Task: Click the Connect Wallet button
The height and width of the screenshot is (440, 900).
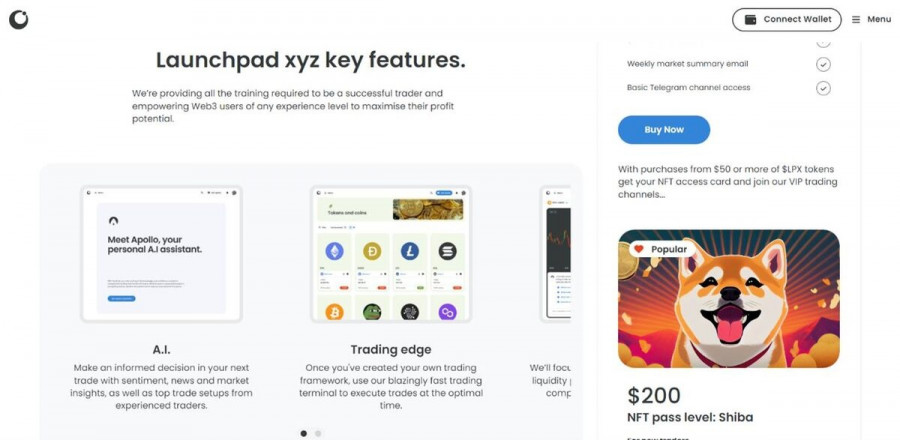Action: [787, 20]
